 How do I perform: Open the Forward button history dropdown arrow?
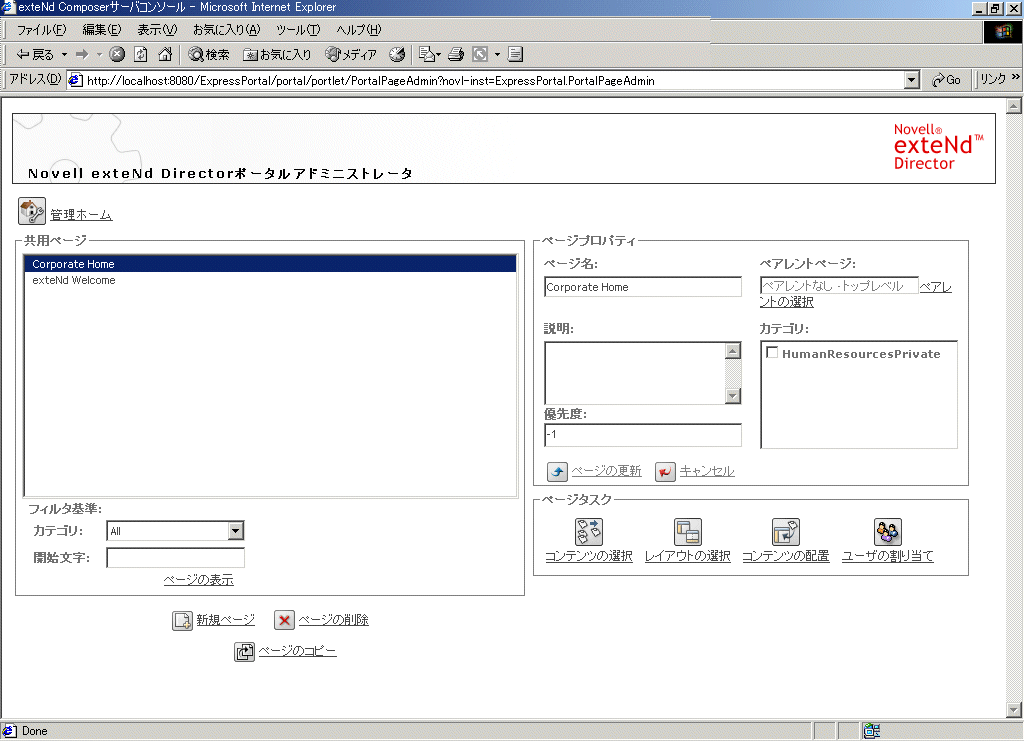[x=99, y=54]
